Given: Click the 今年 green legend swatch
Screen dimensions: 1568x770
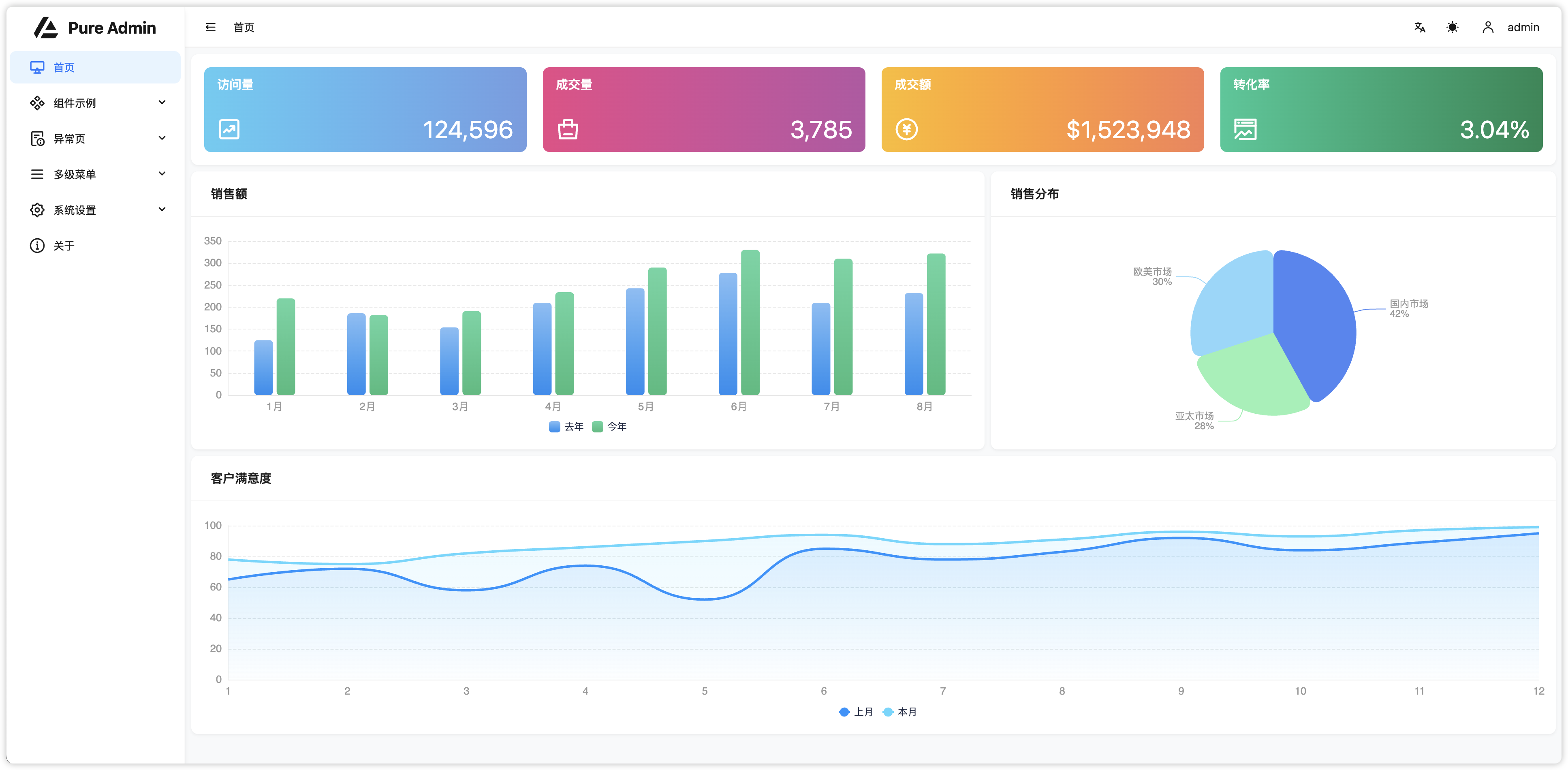Looking at the screenshot, I should point(597,427).
